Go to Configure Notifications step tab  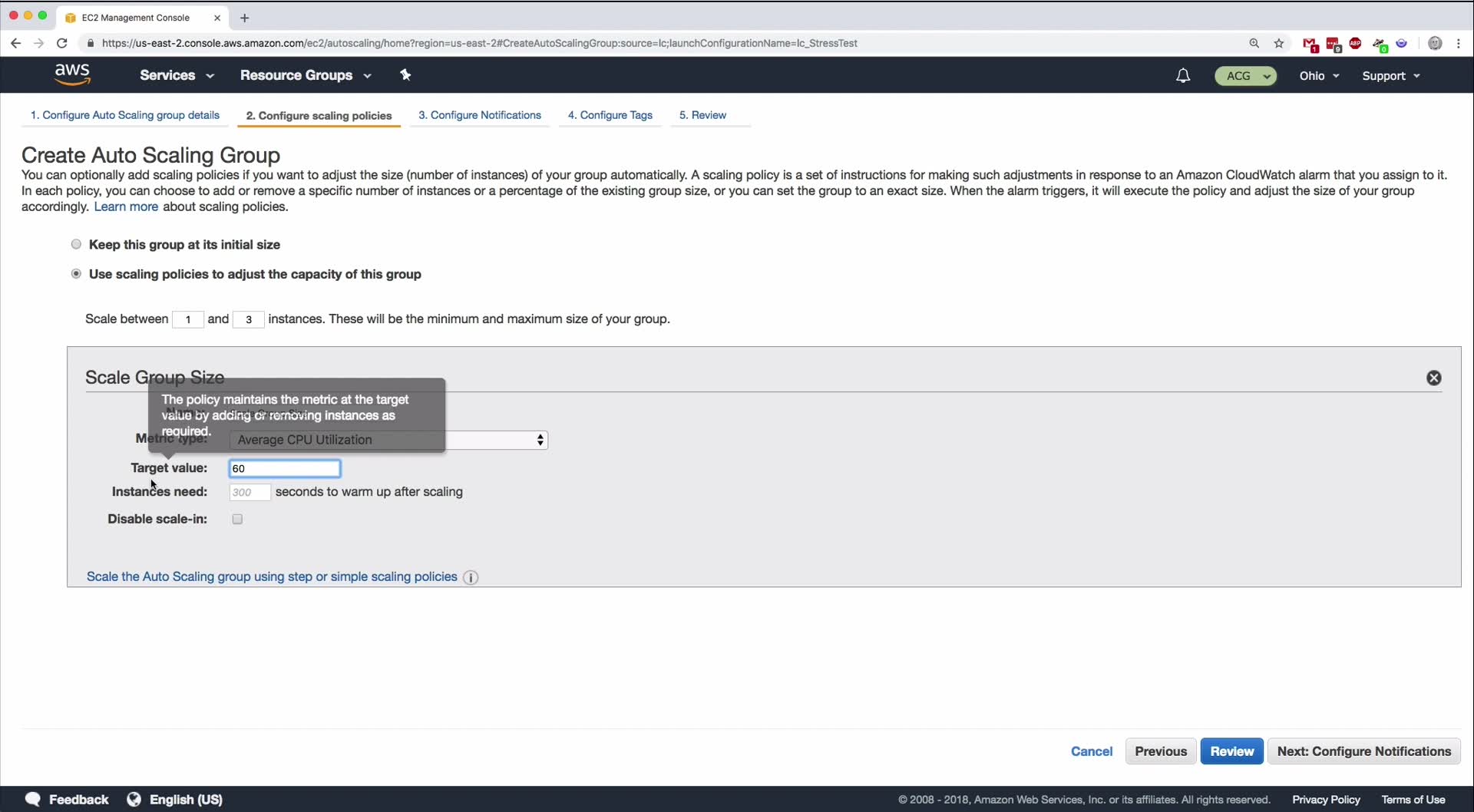tap(480, 115)
